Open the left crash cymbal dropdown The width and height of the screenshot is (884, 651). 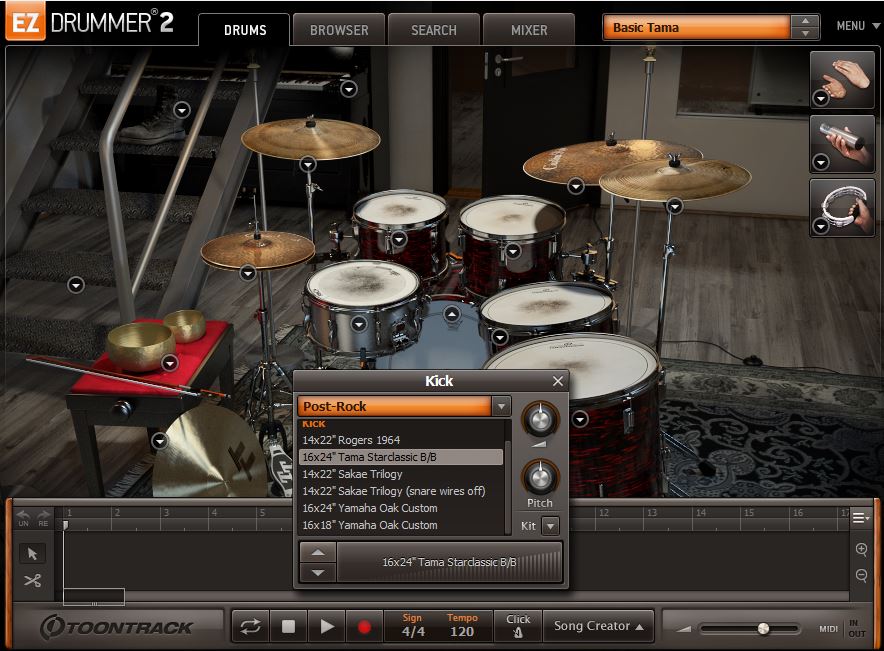(x=308, y=165)
